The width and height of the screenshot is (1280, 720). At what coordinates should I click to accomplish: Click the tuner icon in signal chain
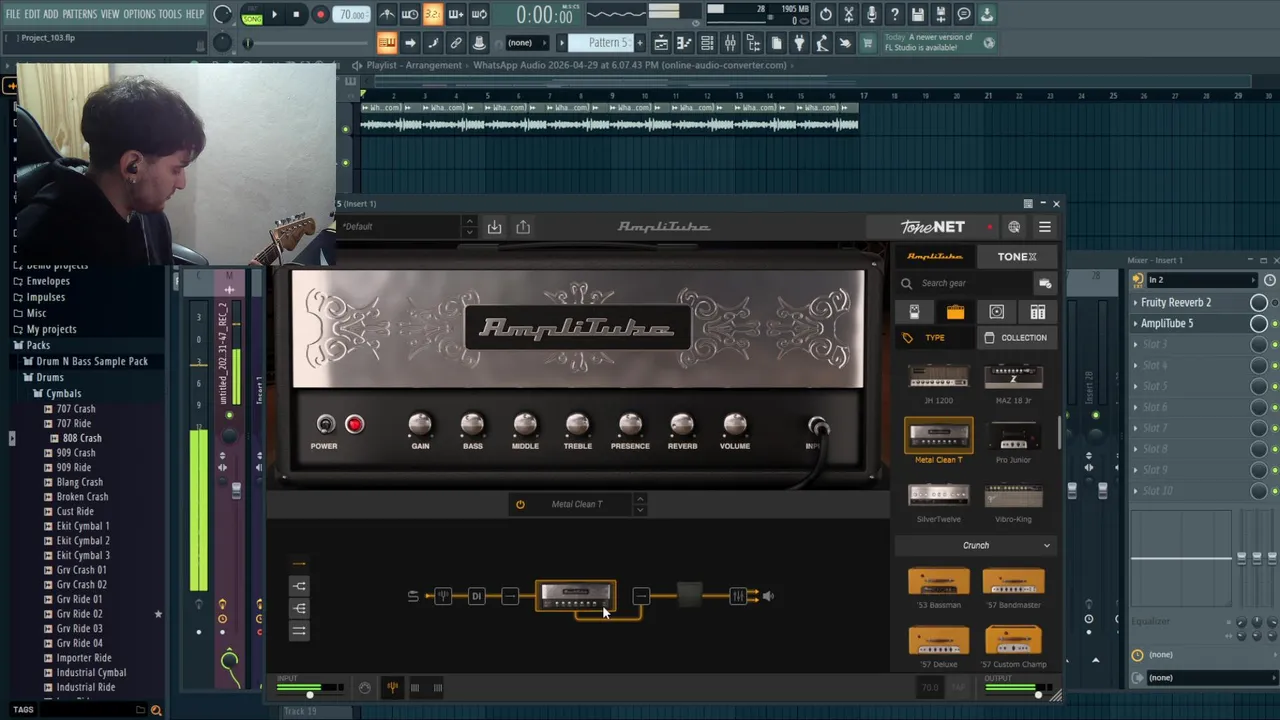point(443,597)
